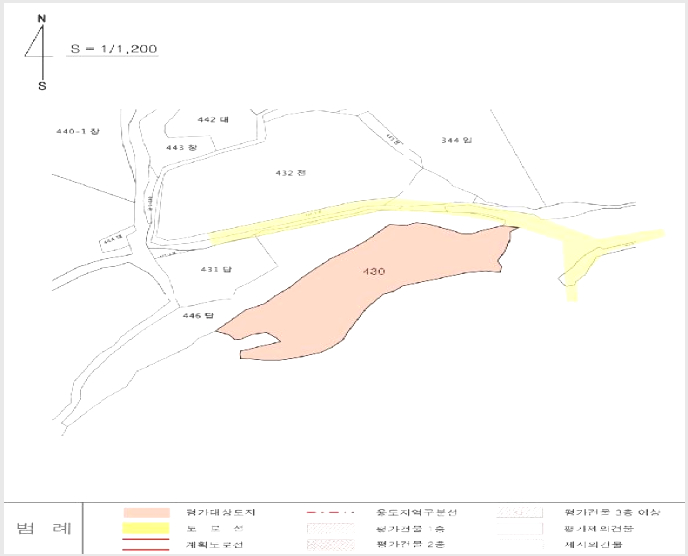The width and height of the screenshot is (688, 556).
Task: Click the red dash-dot 용도지역구분선 legend line
Action: (x=330, y=512)
